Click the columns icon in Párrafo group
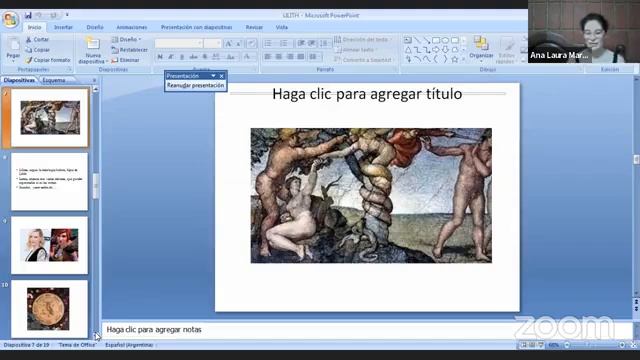The width and height of the screenshot is (640, 360). click(314, 57)
